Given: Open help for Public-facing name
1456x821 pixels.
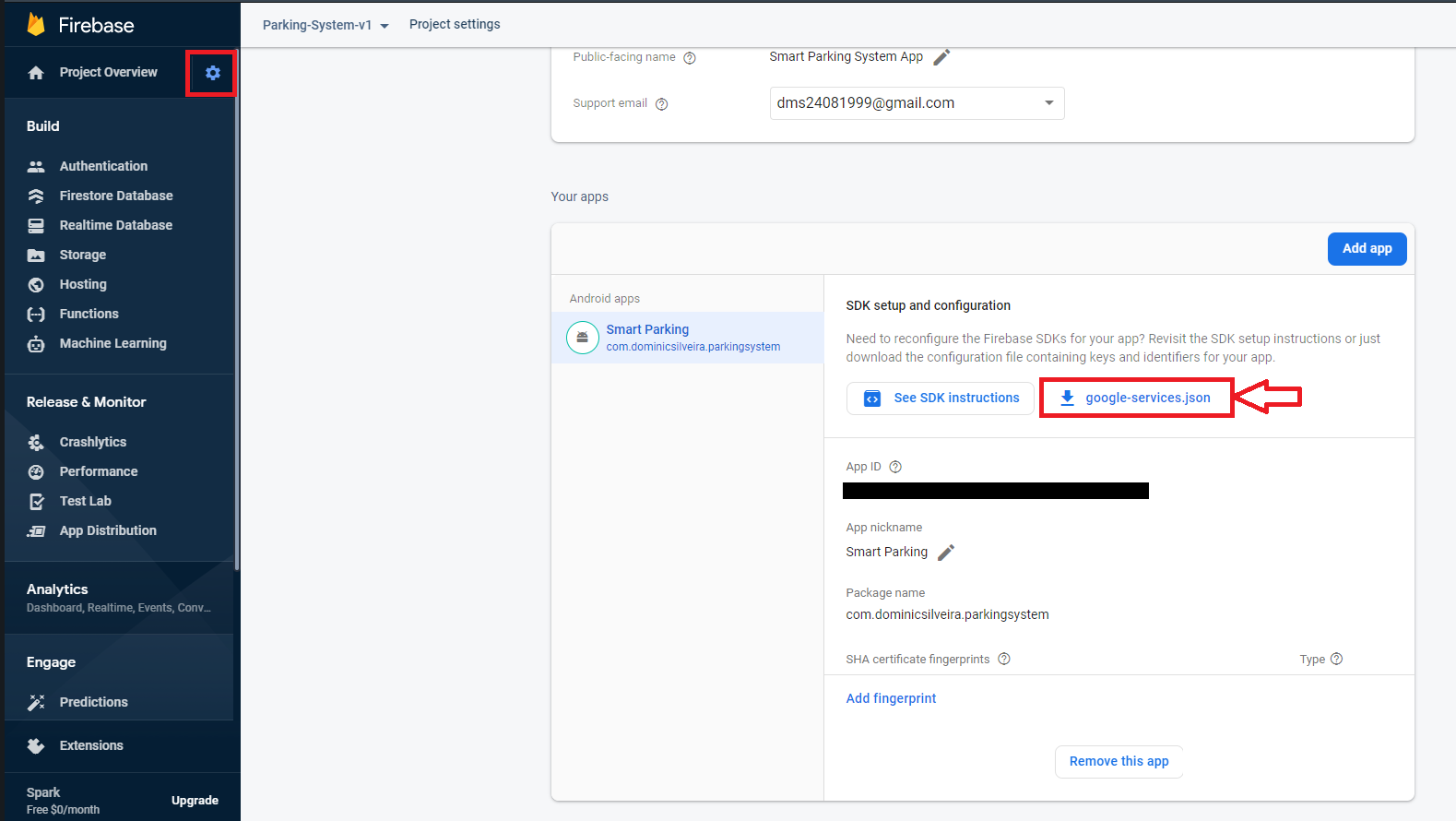Looking at the screenshot, I should 690,58.
